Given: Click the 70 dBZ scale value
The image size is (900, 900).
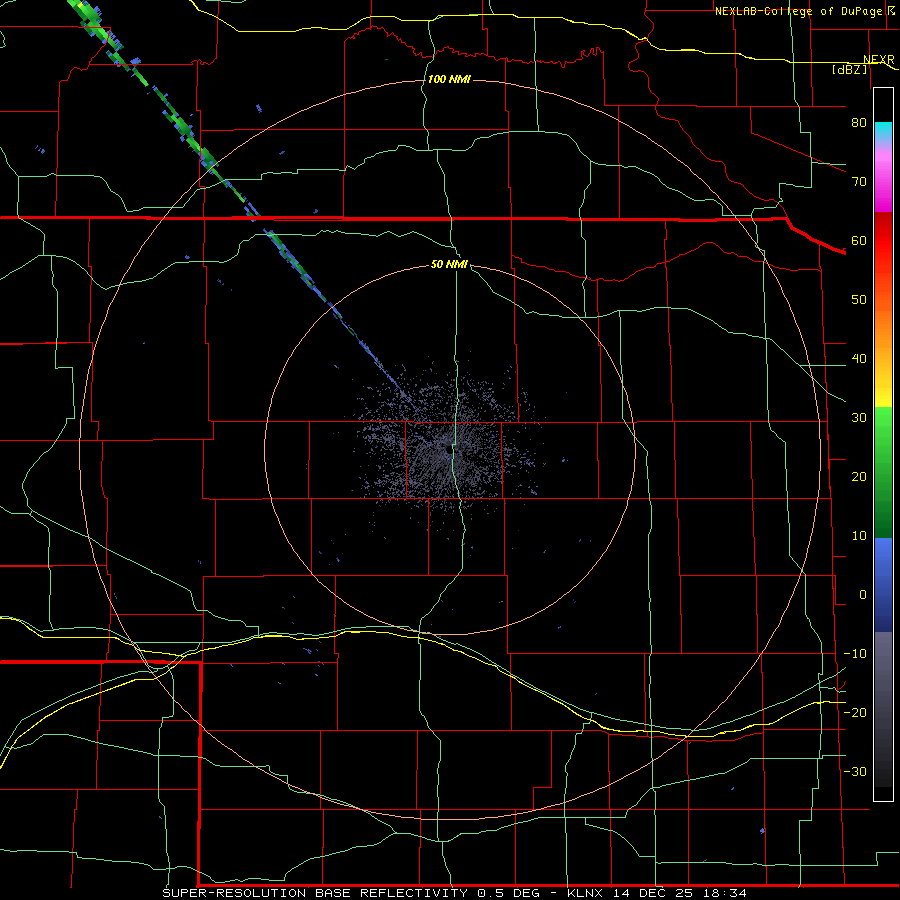Looking at the screenshot, I should (x=859, y=181).
